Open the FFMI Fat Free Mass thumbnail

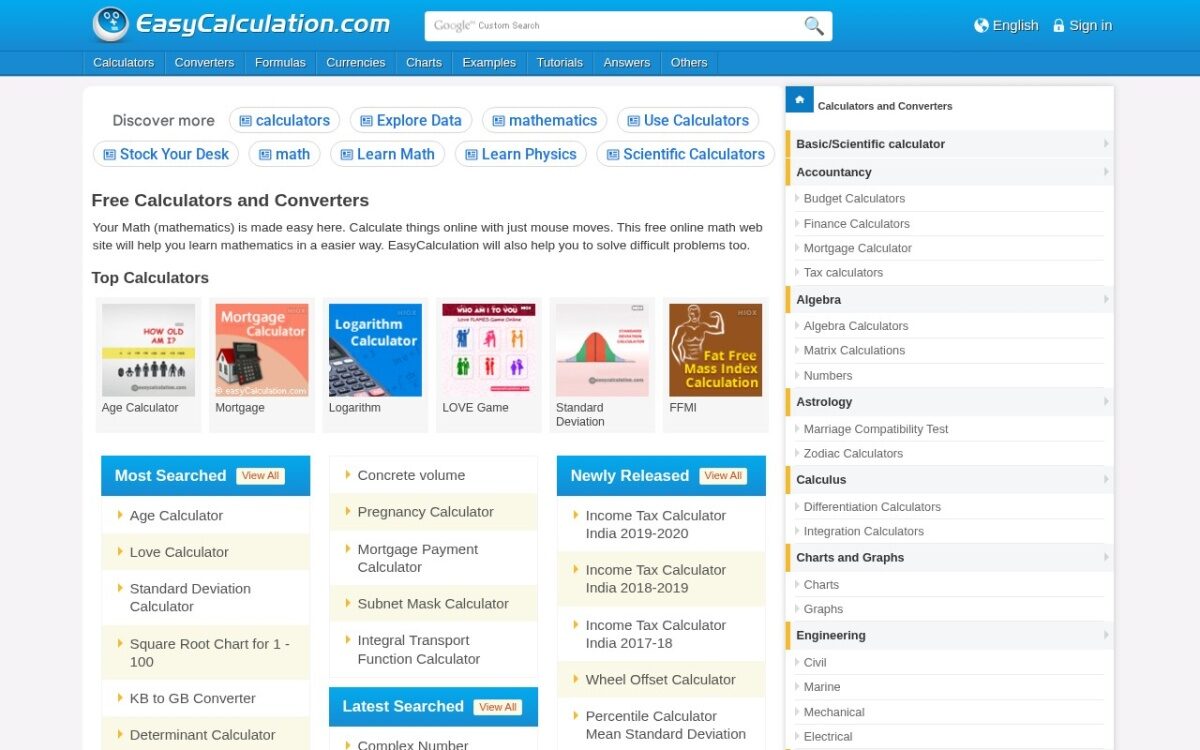coord(716,350)
